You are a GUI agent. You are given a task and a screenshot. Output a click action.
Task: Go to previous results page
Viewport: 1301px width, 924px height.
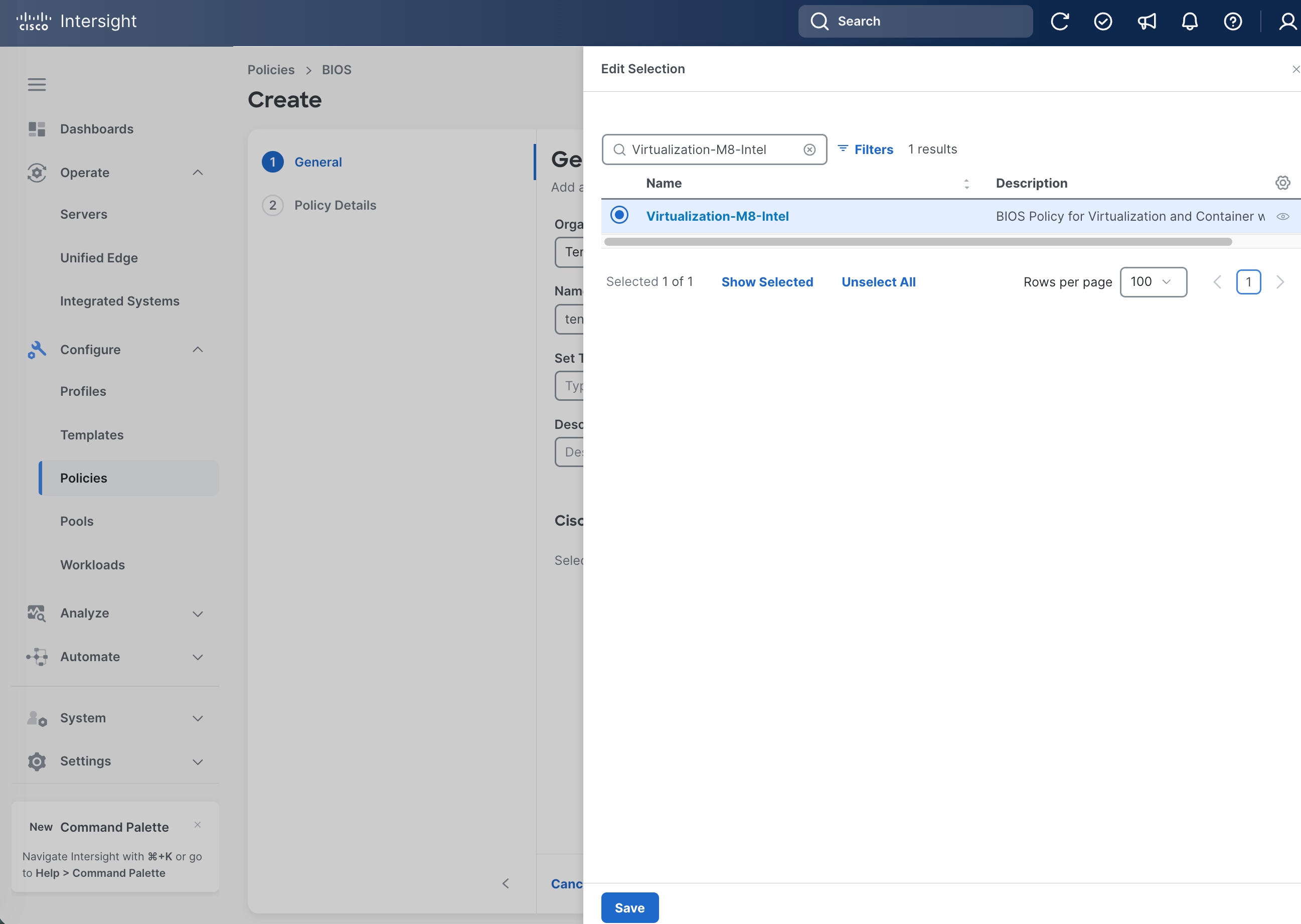(1217, 281)
